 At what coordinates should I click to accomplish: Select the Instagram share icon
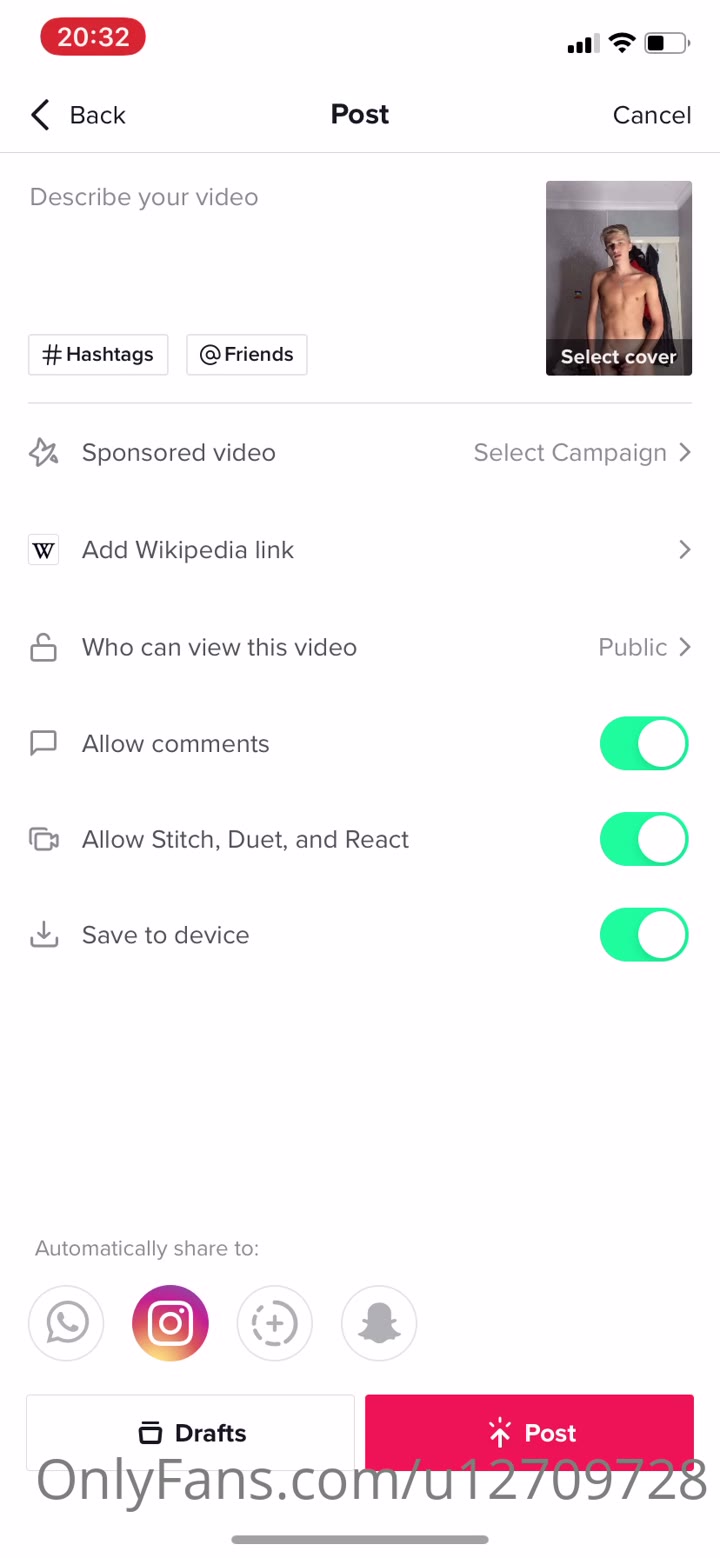click(170, 1323)
